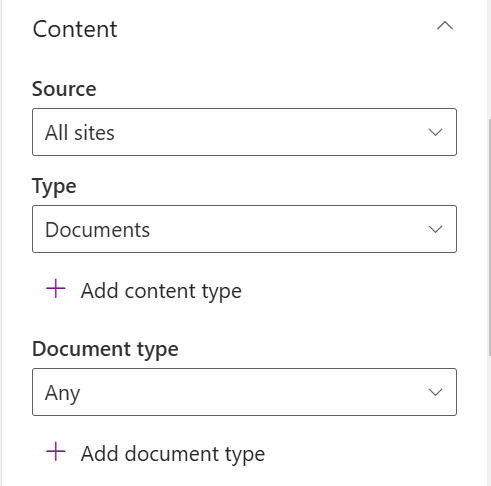491x486 pixels.
Task: Click the Source field label
Action: point(64,89)
